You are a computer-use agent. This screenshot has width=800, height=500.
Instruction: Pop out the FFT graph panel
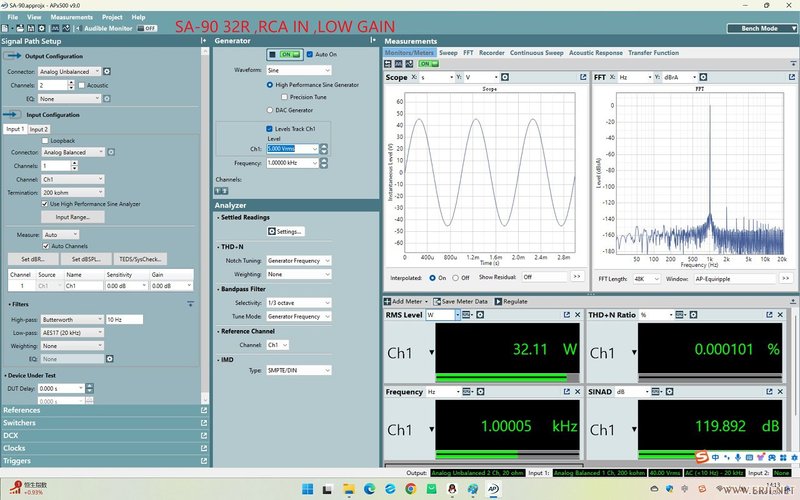click(x=790, y=77)
